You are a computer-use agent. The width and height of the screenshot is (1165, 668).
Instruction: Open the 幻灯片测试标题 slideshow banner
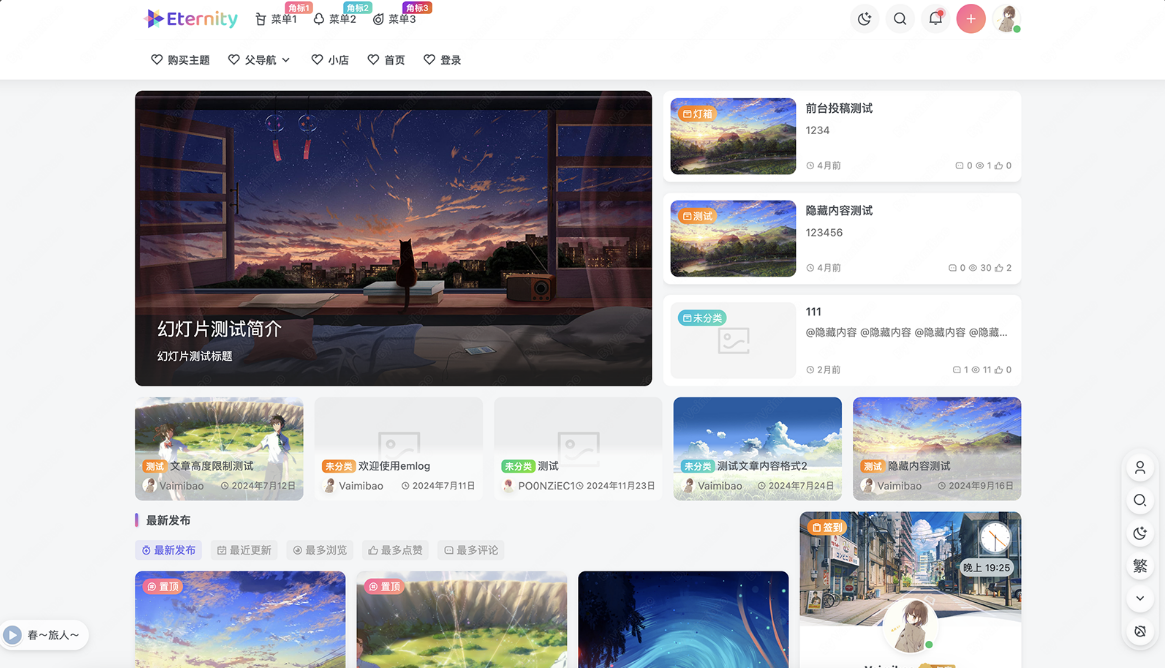[x=393, y=238]
